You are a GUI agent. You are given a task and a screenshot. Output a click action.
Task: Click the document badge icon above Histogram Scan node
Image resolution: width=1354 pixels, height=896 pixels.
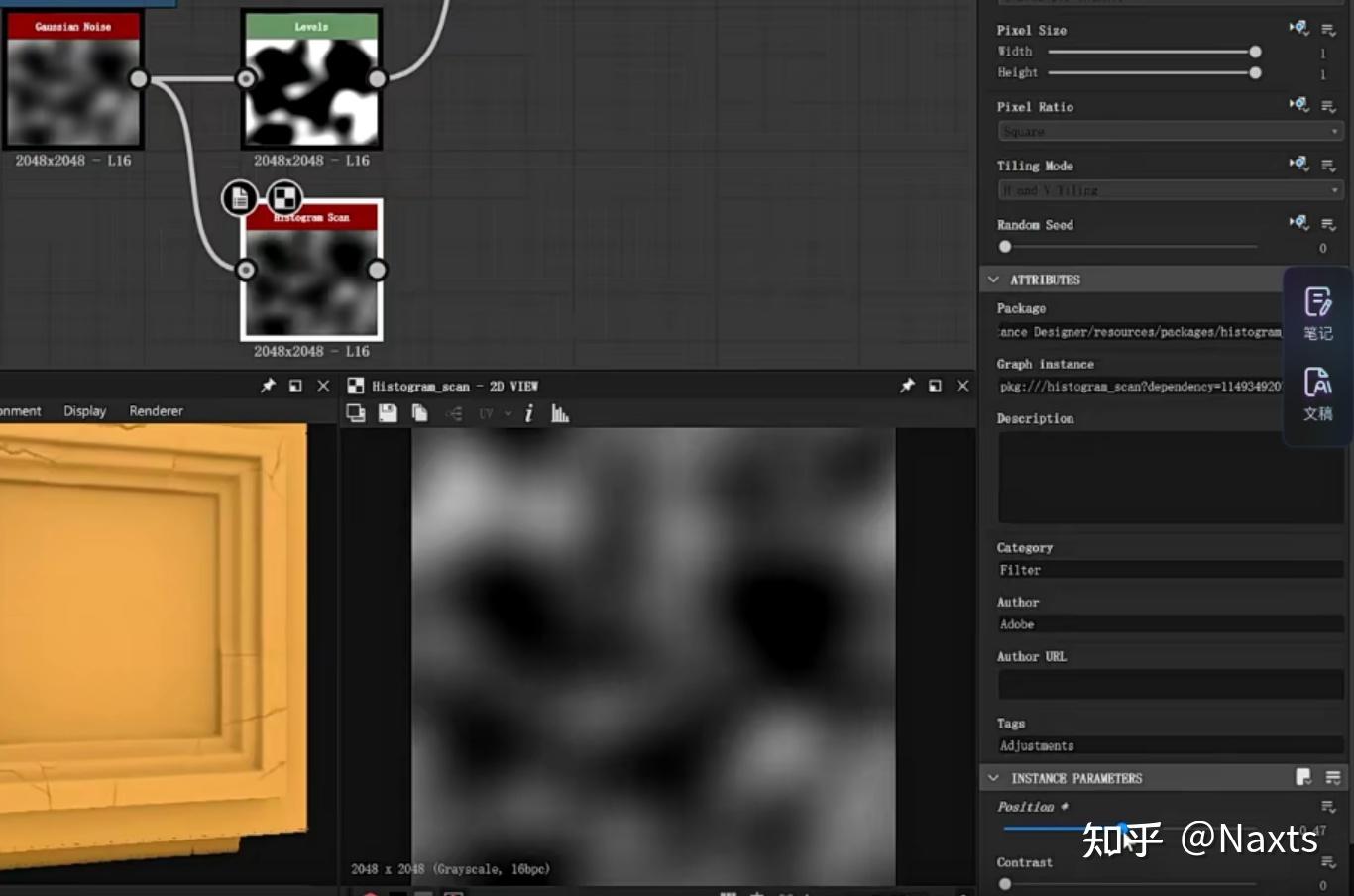pos(240,198)
